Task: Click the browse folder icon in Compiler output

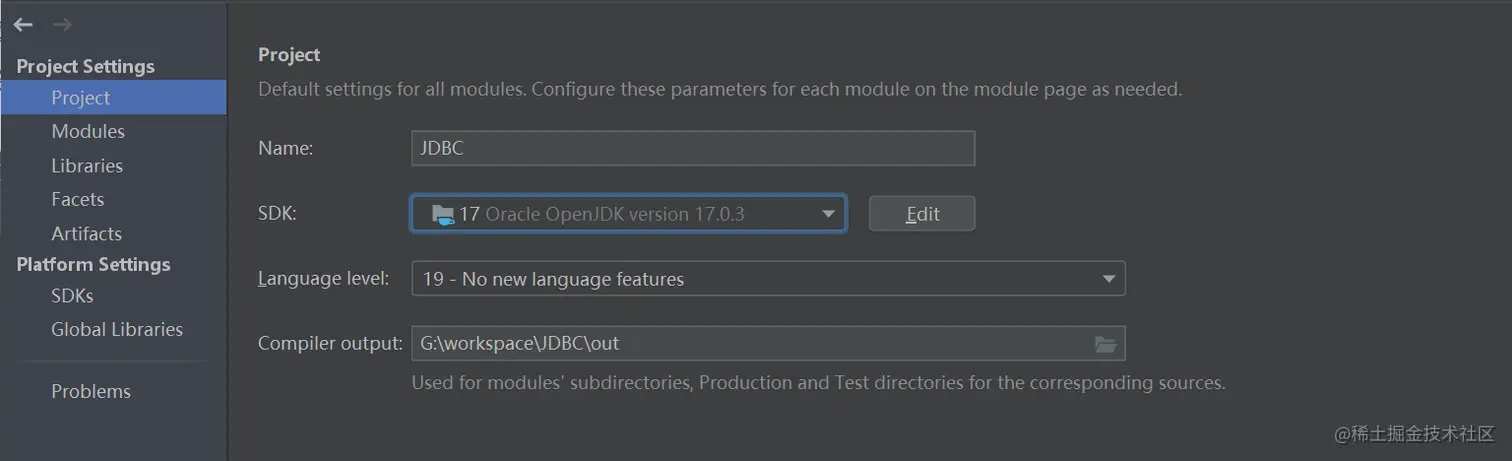Action: tap(1105, 344)
